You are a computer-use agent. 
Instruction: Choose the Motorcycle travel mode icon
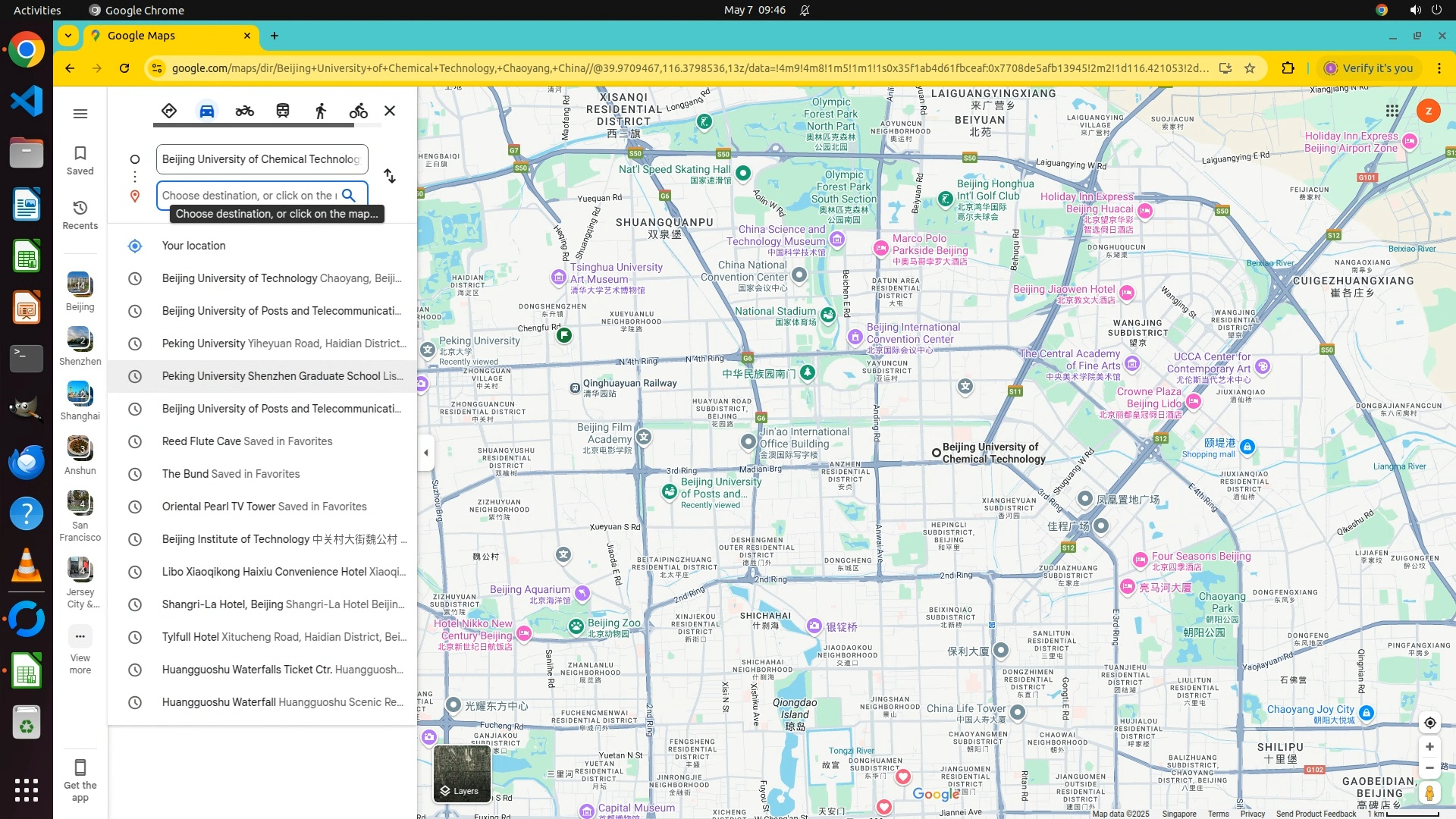(244, 111)
